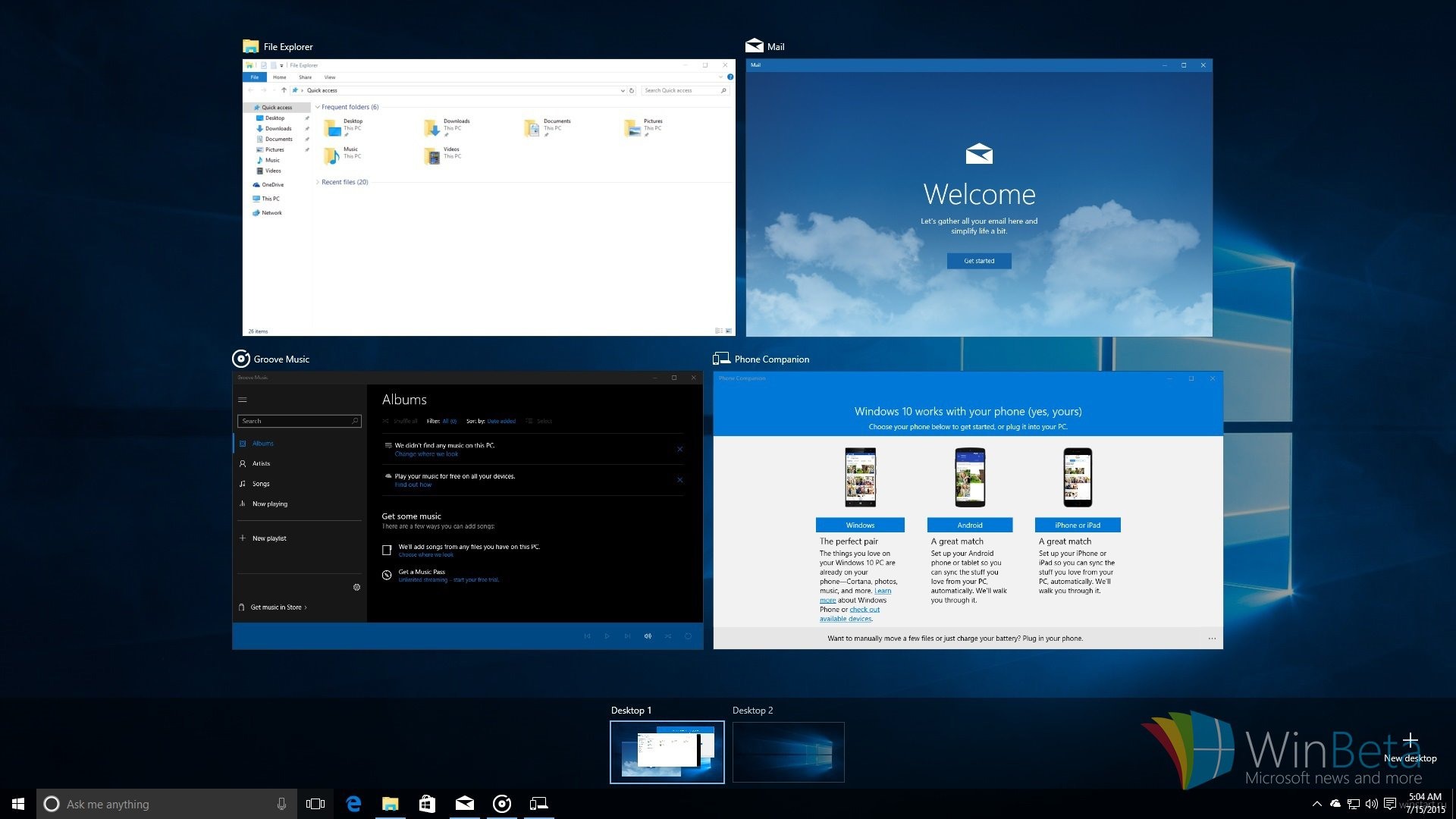Launch Microsoft Edge from taskbar
The image size is (1456, 819).
(353, 804)
